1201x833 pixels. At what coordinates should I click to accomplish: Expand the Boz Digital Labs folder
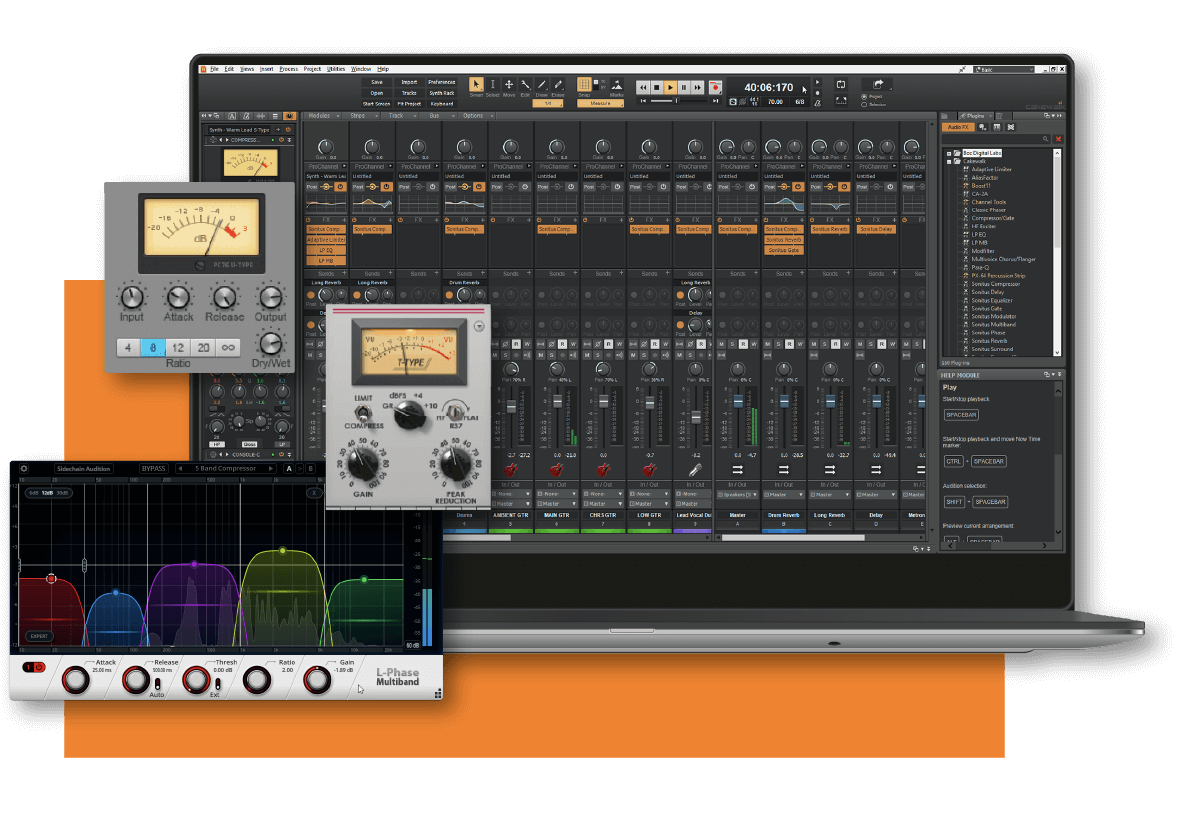tap(948, 153)
